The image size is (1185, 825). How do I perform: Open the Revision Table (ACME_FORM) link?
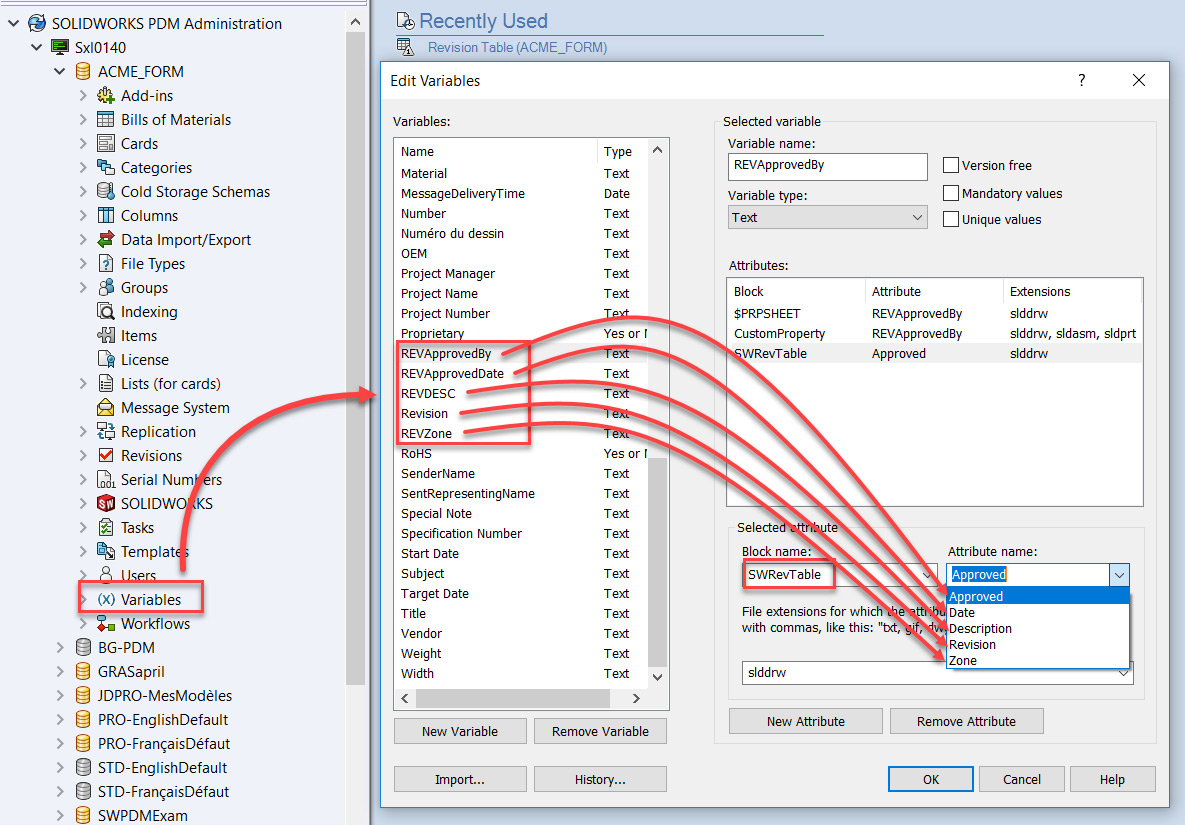(x=518, y=48)
